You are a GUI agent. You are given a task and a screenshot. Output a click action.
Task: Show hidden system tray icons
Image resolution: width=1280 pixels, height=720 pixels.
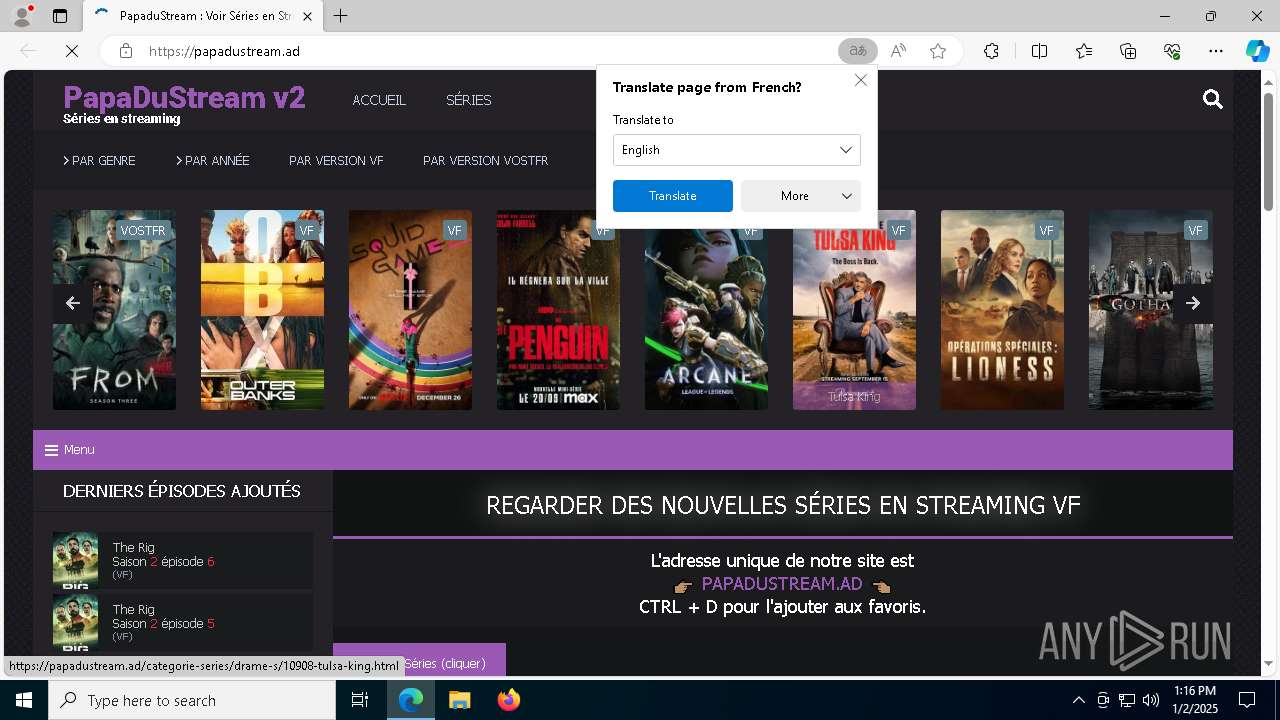1078,700
